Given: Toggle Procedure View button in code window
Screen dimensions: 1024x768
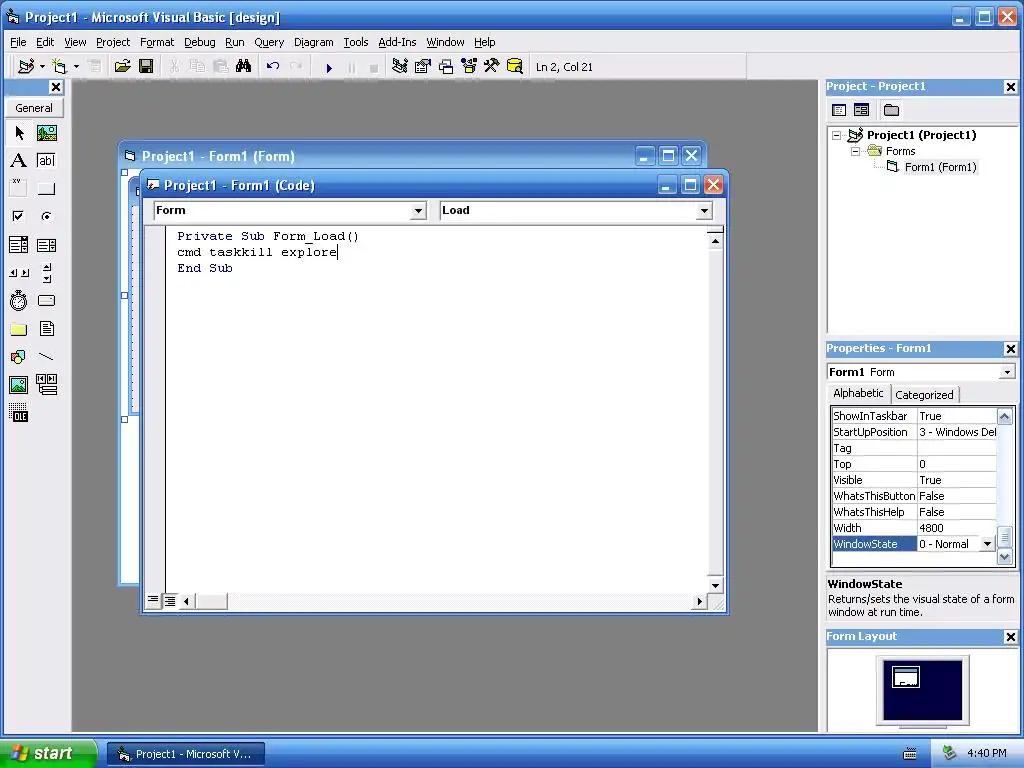Looking at the screenshot, I should point(153,600).
